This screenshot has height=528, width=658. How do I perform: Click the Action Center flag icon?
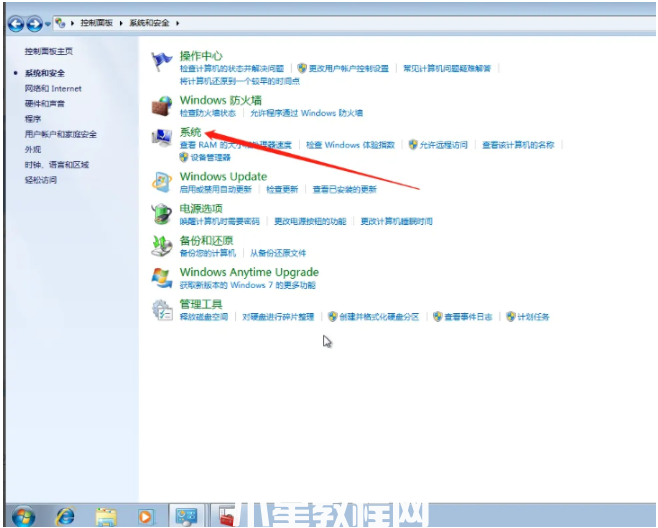click(162, 61)
